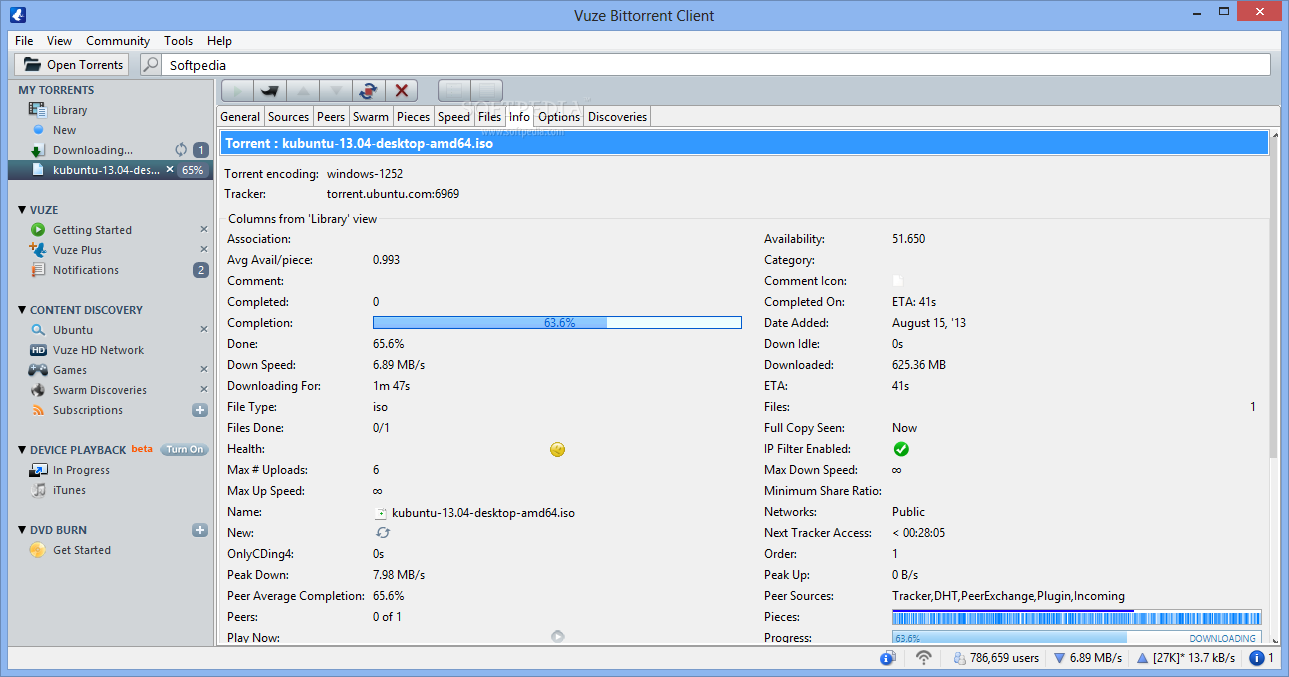The width and height of the screenshot is (1289, 677).
Task: Close the Games sidebar entry
Action: [204, 370]
